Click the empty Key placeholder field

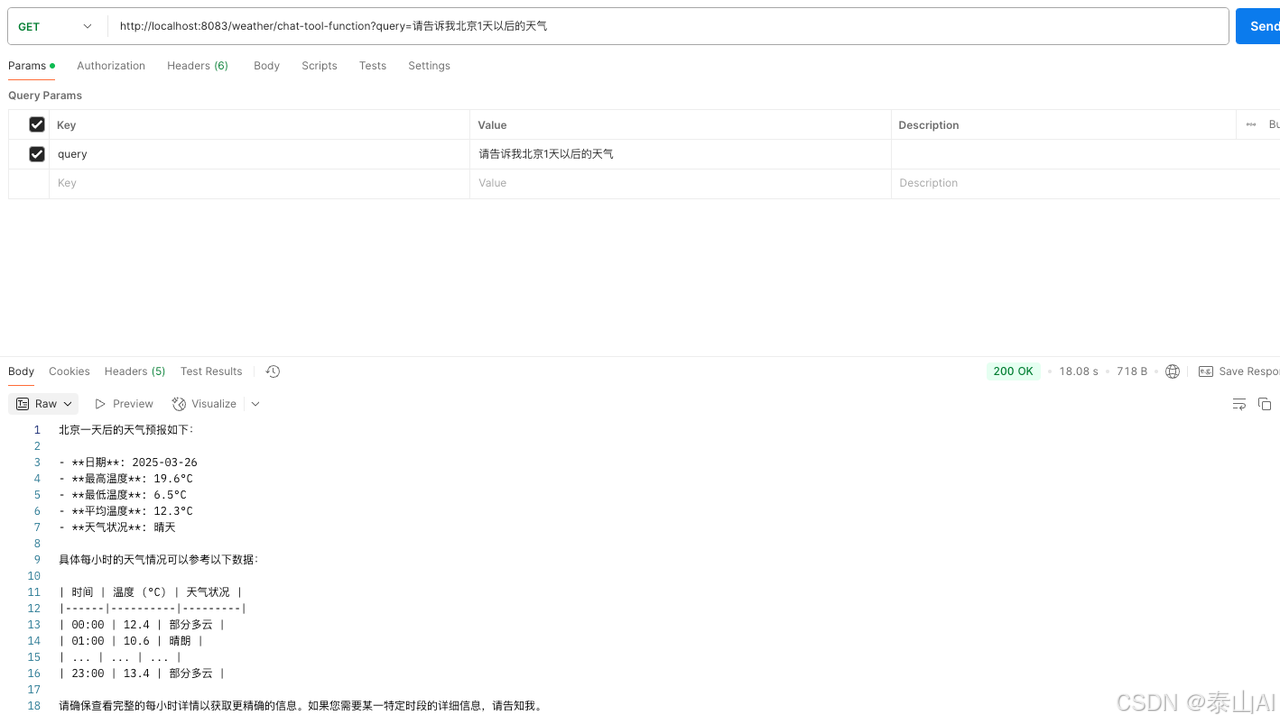tap(259, 183)
